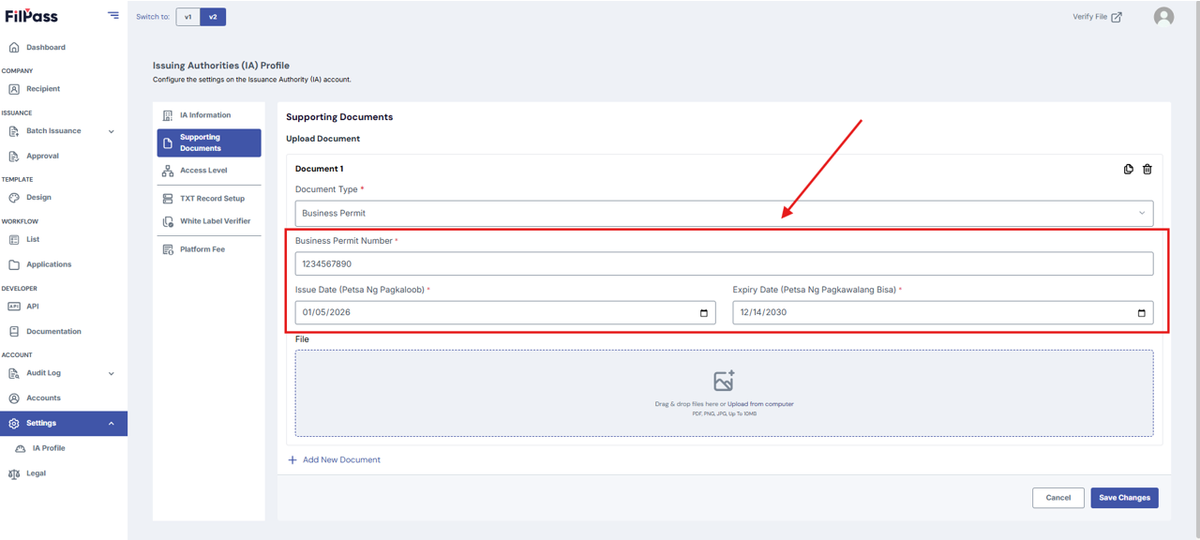This screenshot has width=1200, height=540.
Task: Select Access Level tab
Action: click(209, 171)
